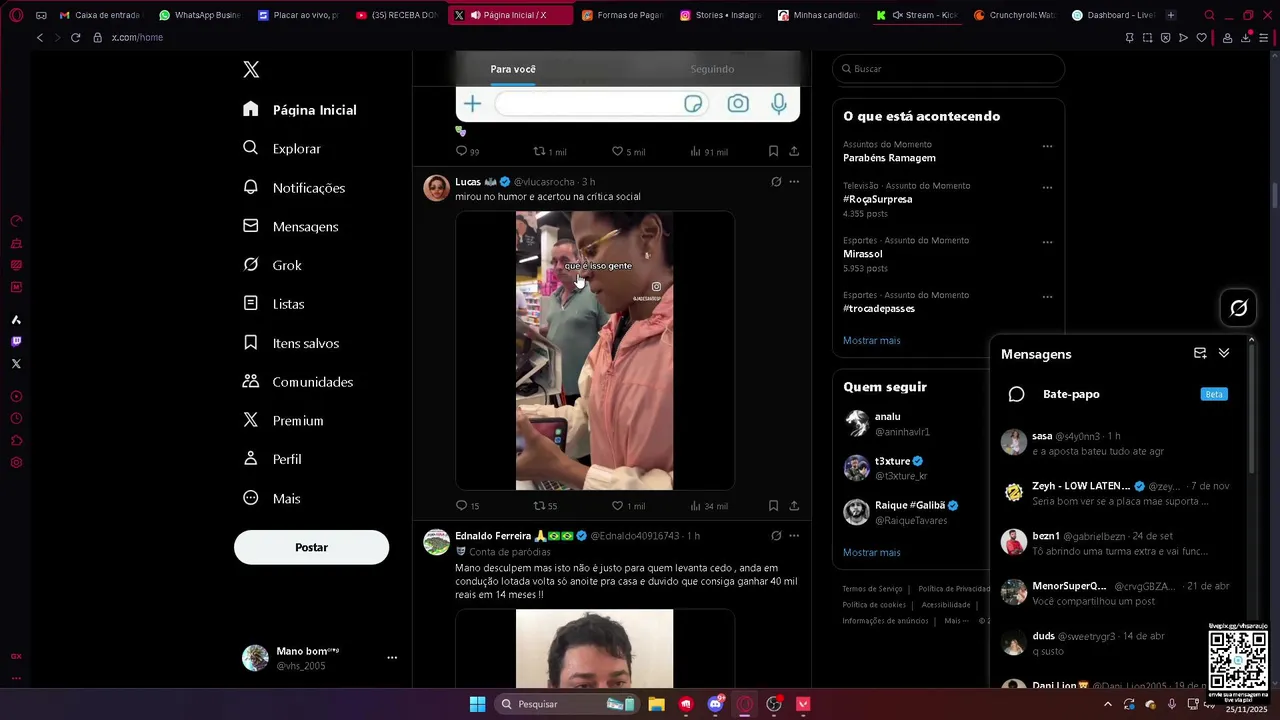Screen dimensions: 1280x720
Task: Click Grok icon on Lucas's post
Action: [x=776, y=182]
